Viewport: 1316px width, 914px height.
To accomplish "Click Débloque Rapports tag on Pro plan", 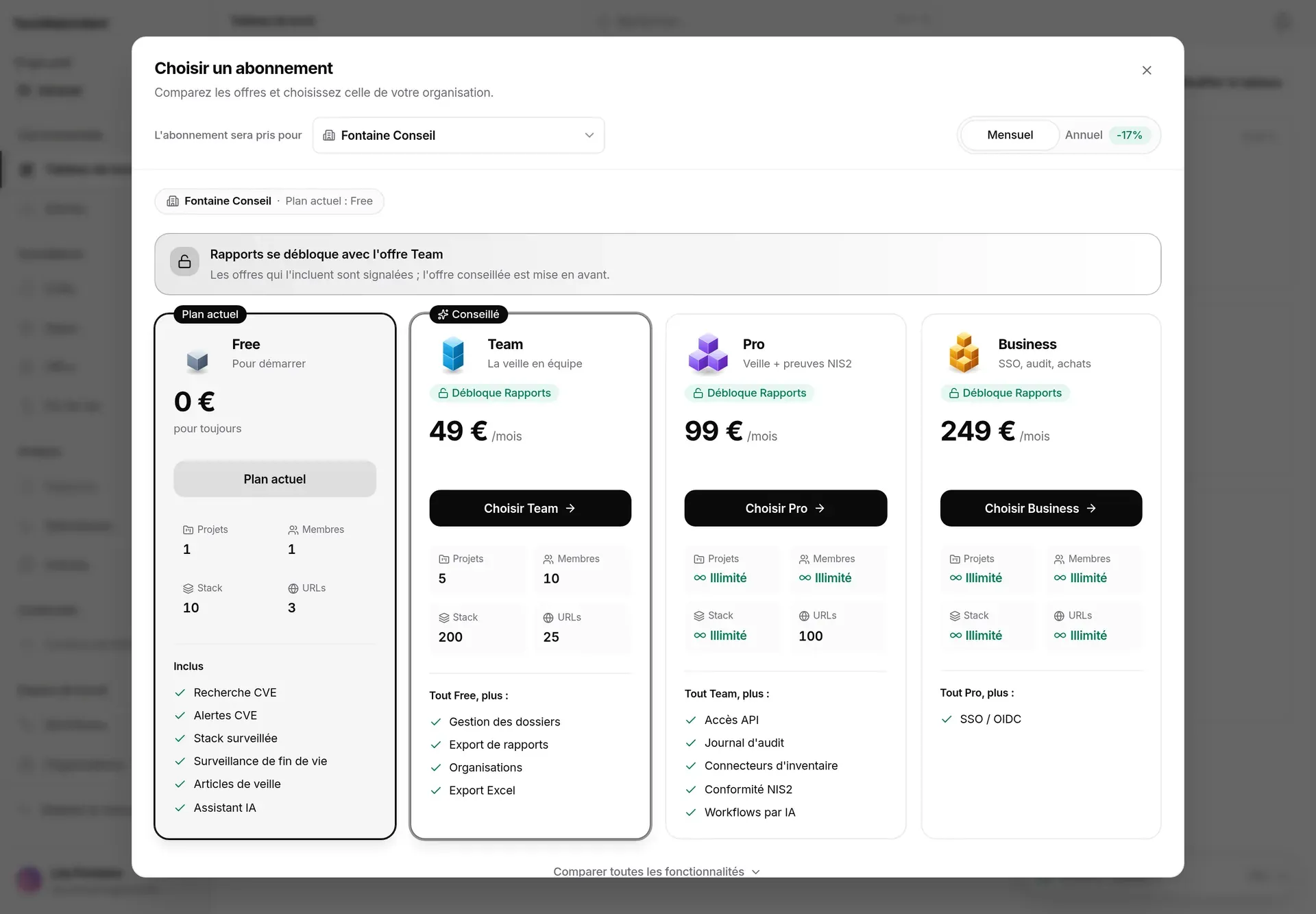I will coord(748,393).
